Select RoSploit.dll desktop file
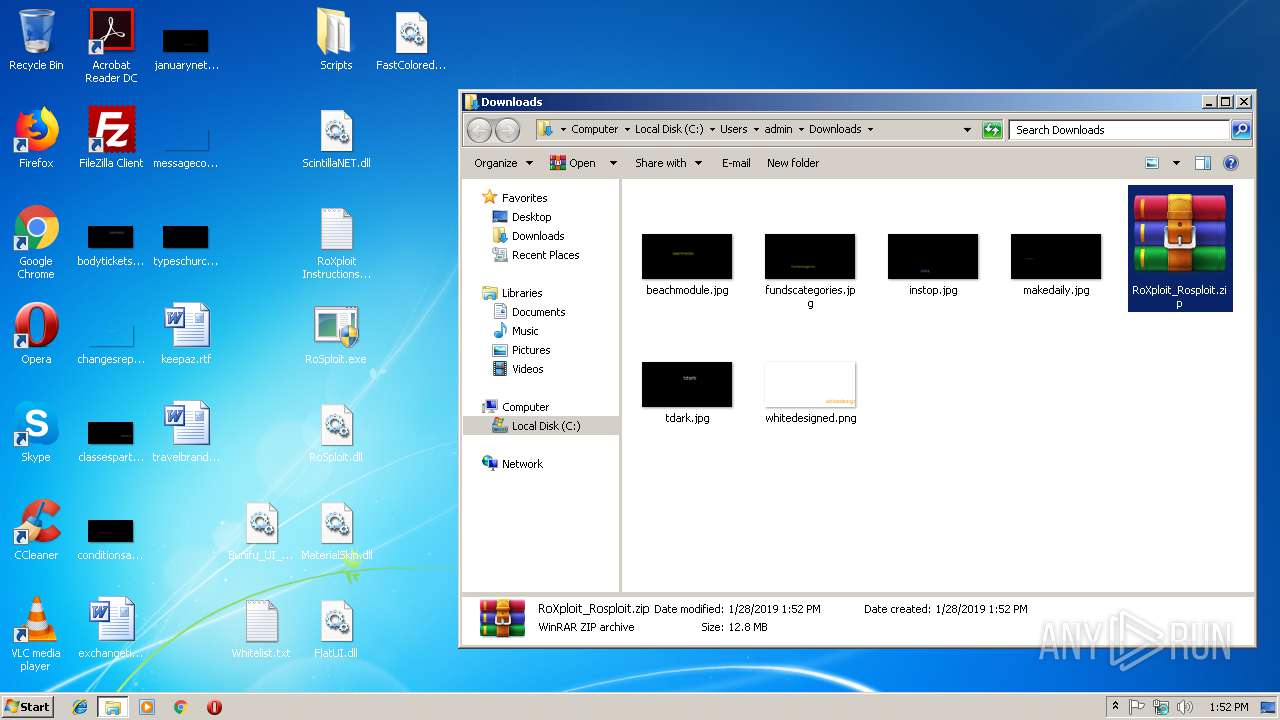 [336, 432]
